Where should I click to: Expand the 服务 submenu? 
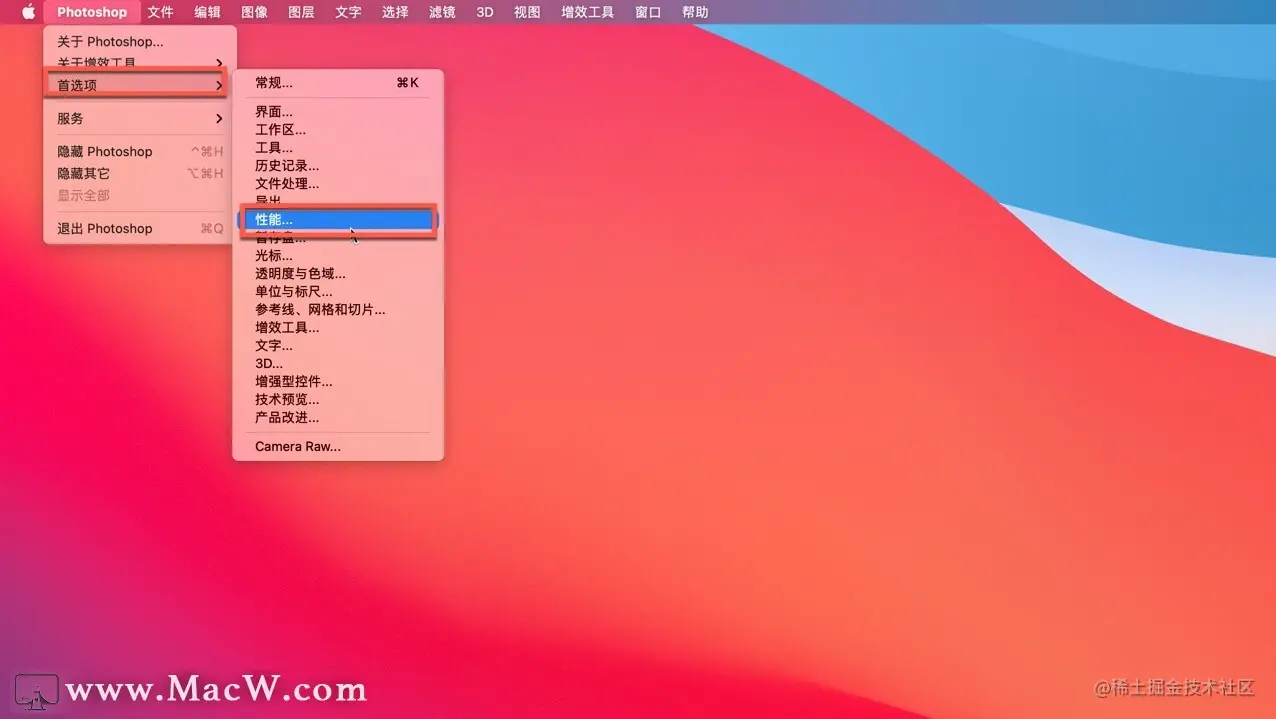tap(140, 118)
